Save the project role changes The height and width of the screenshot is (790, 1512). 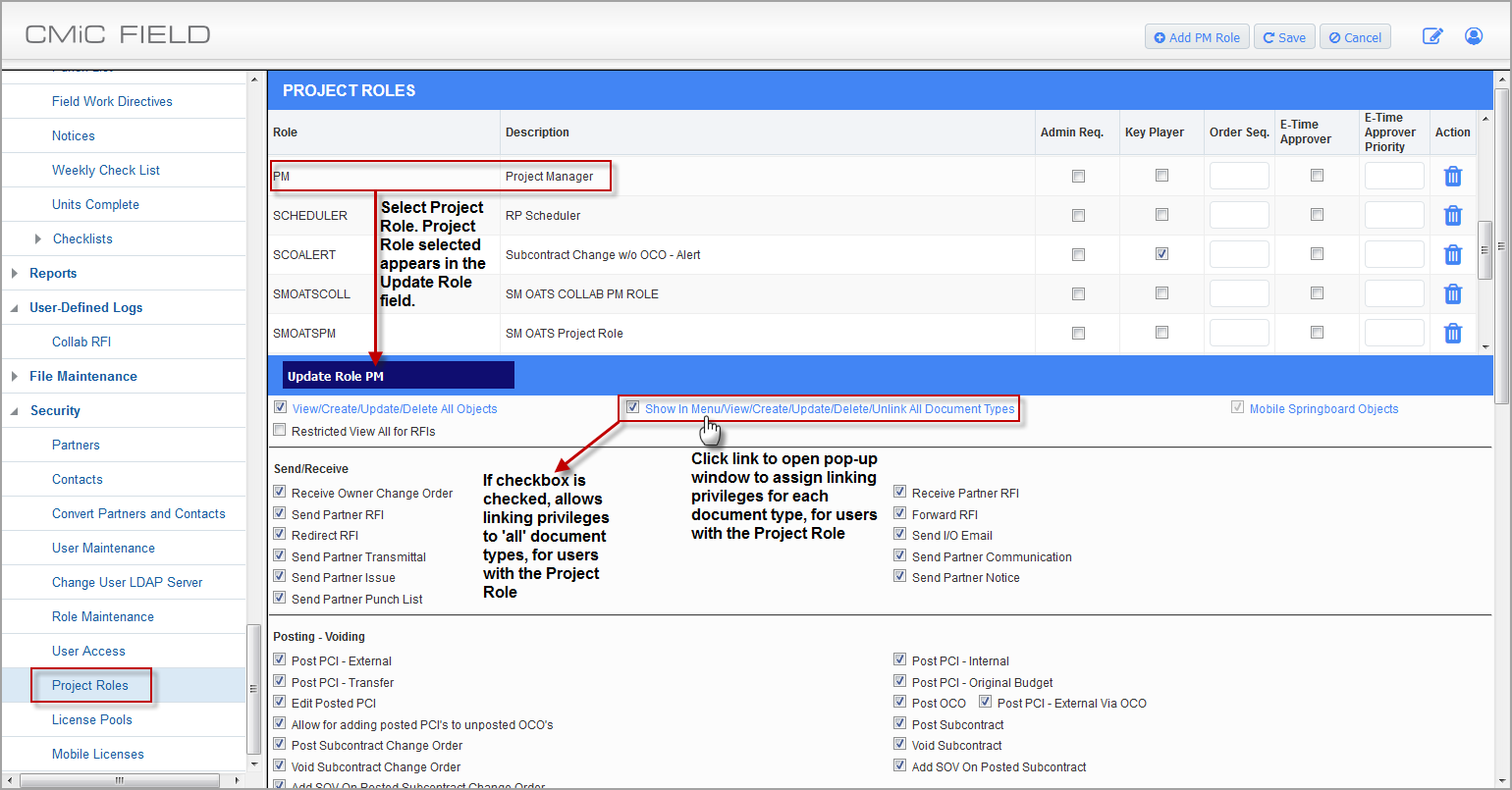[1284, 37]
